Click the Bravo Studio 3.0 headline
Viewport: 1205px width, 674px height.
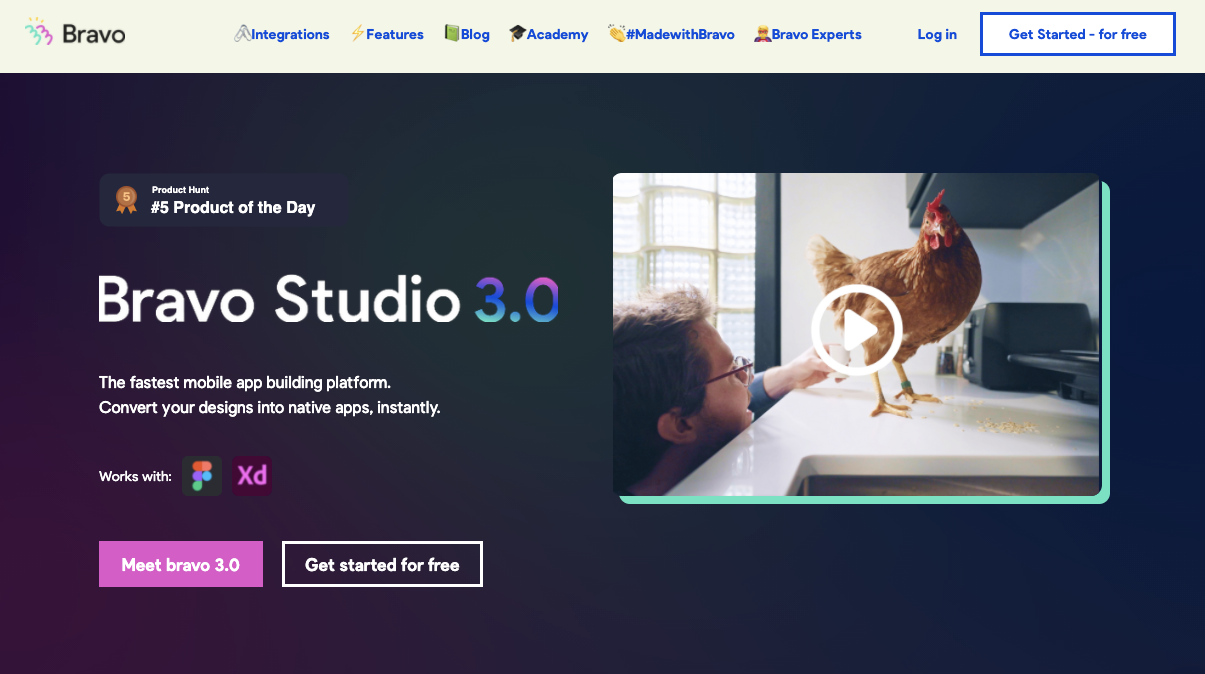328,299
